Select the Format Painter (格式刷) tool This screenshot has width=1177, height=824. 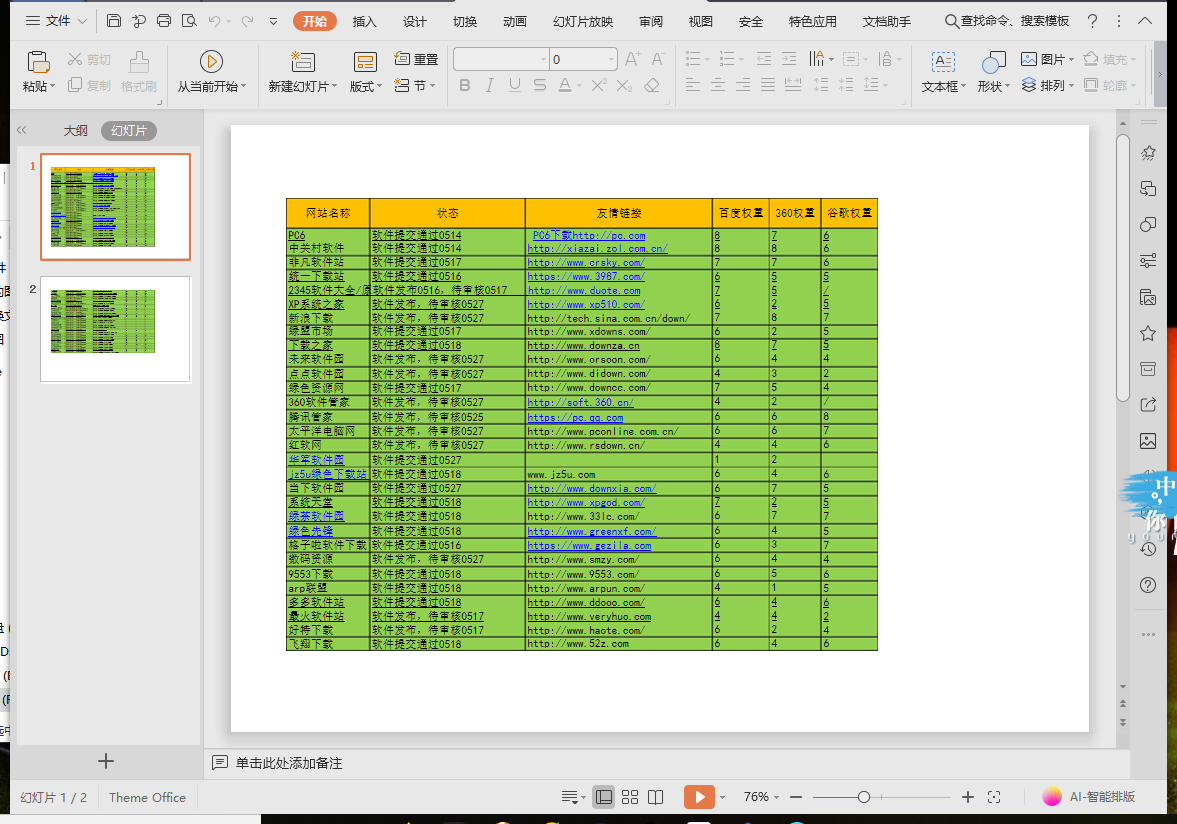point(138,72)
